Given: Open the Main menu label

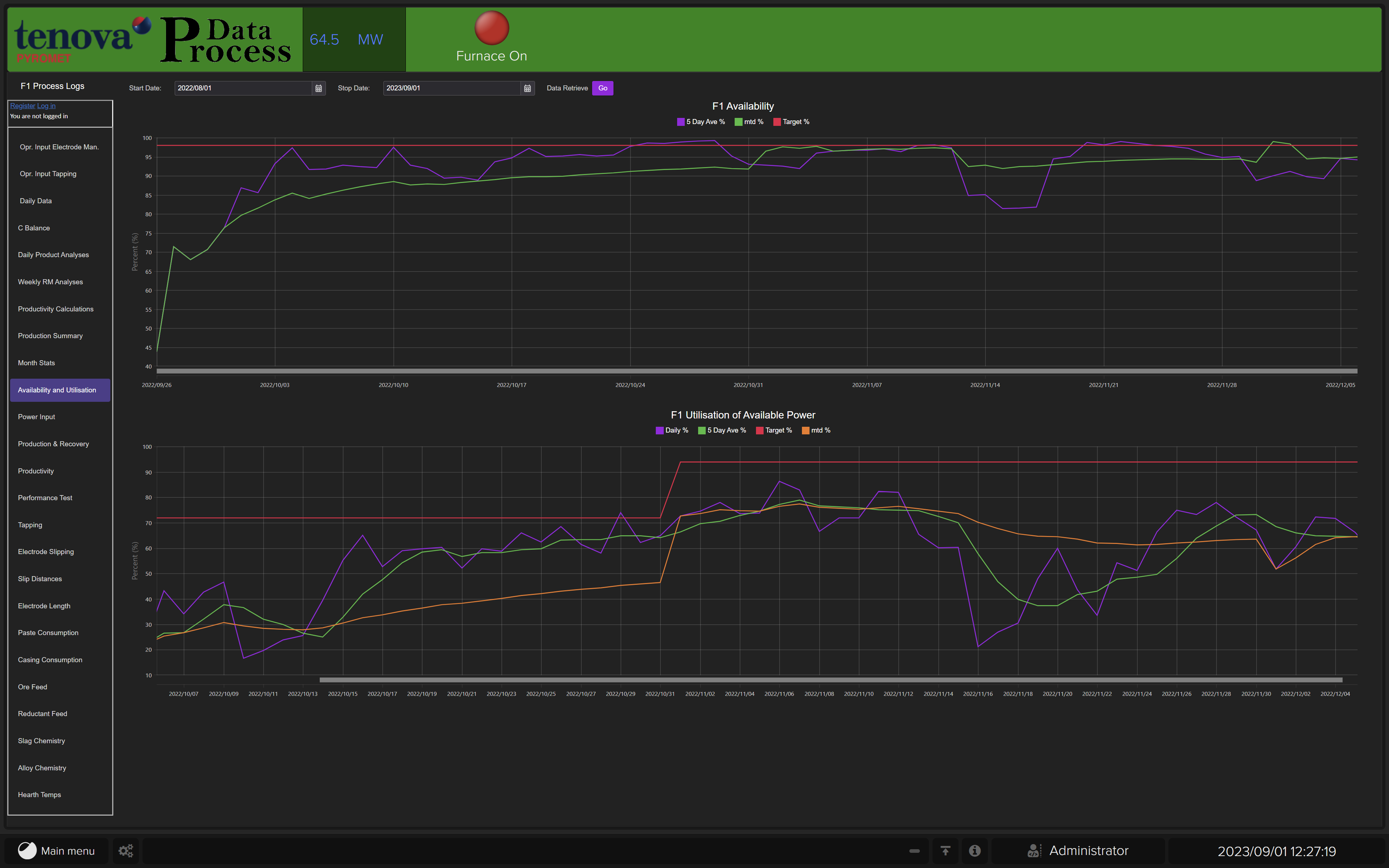Looking at the screenshot, I should pyautogui.click(x=68, y=851).
